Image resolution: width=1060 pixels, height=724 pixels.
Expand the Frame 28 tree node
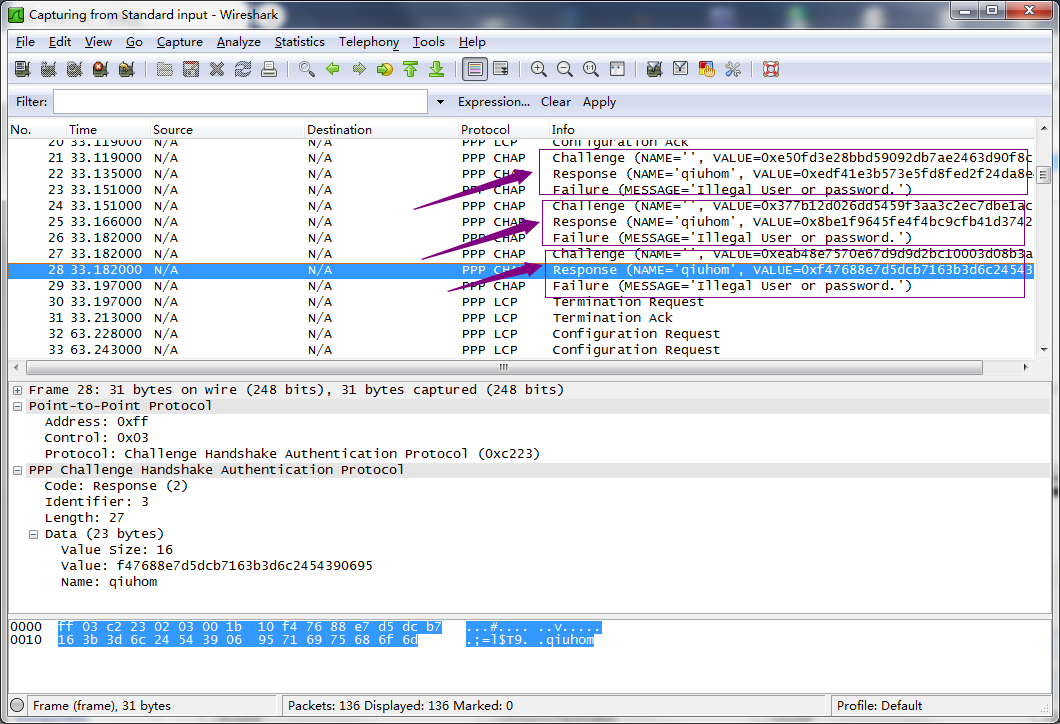point(18,390)
